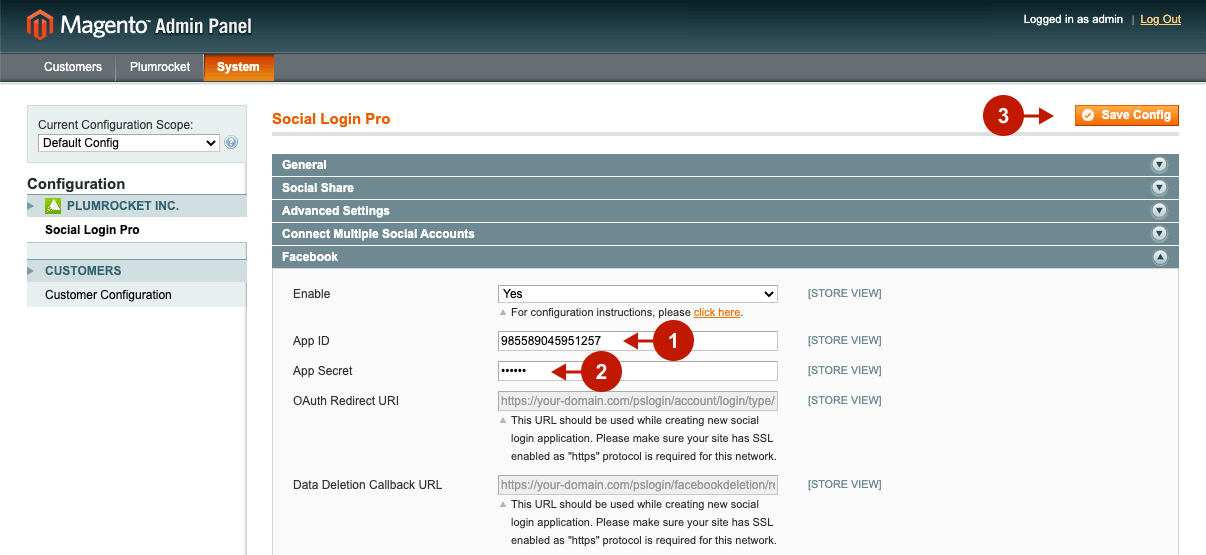The width and height of the screenshot is (1206, 555).
Task: Open the Advanced Settings section header
Action: (x=725, y=211)
